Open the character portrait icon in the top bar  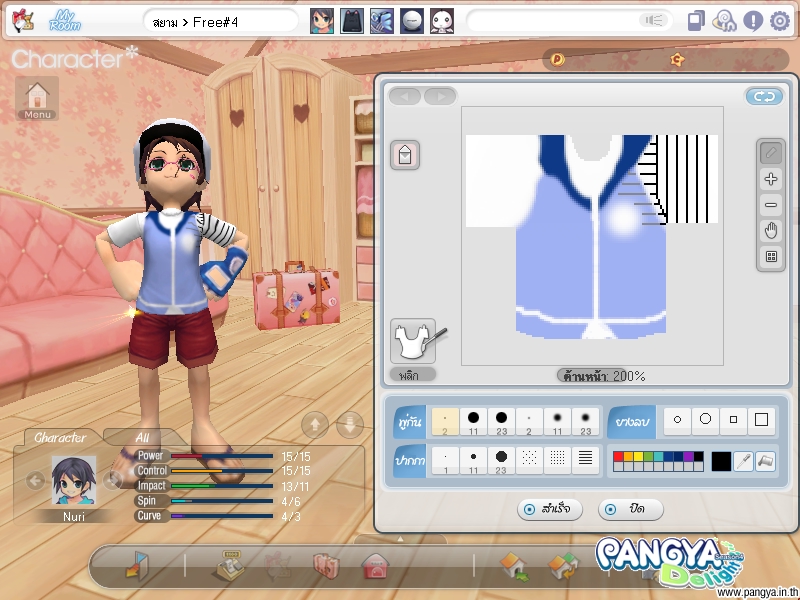click(322, 21)
